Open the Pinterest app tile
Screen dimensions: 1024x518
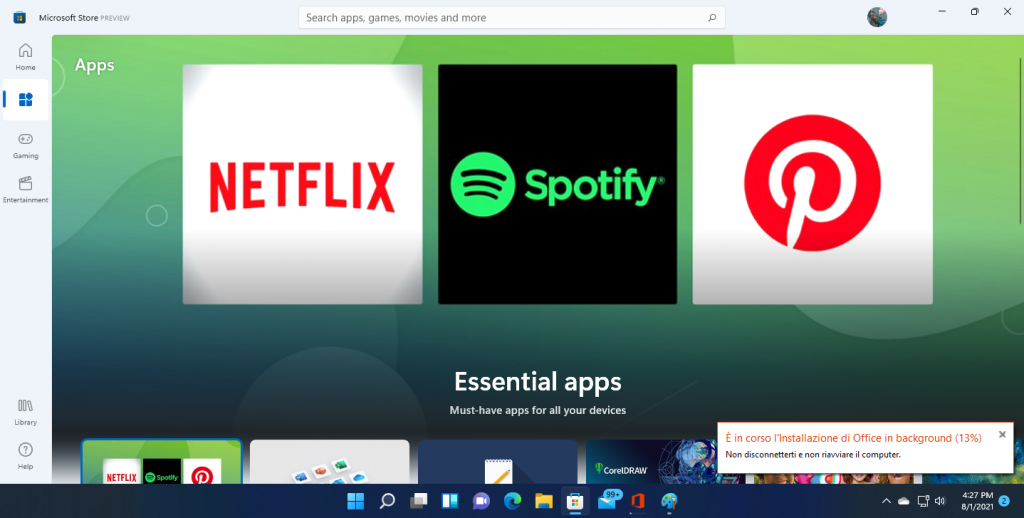click(812, 184)
